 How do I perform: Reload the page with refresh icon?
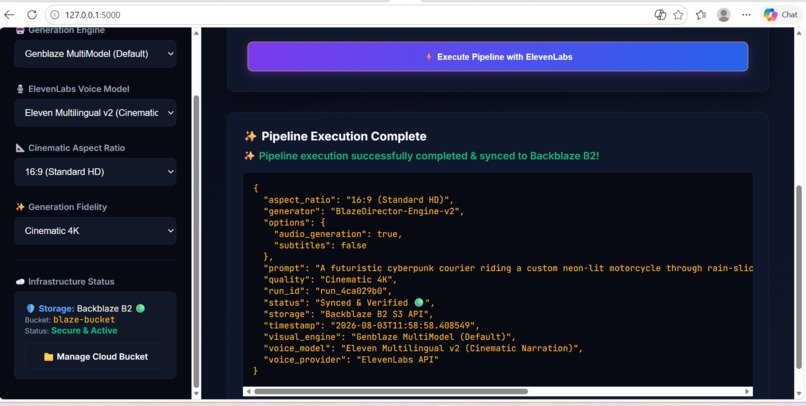32,15
